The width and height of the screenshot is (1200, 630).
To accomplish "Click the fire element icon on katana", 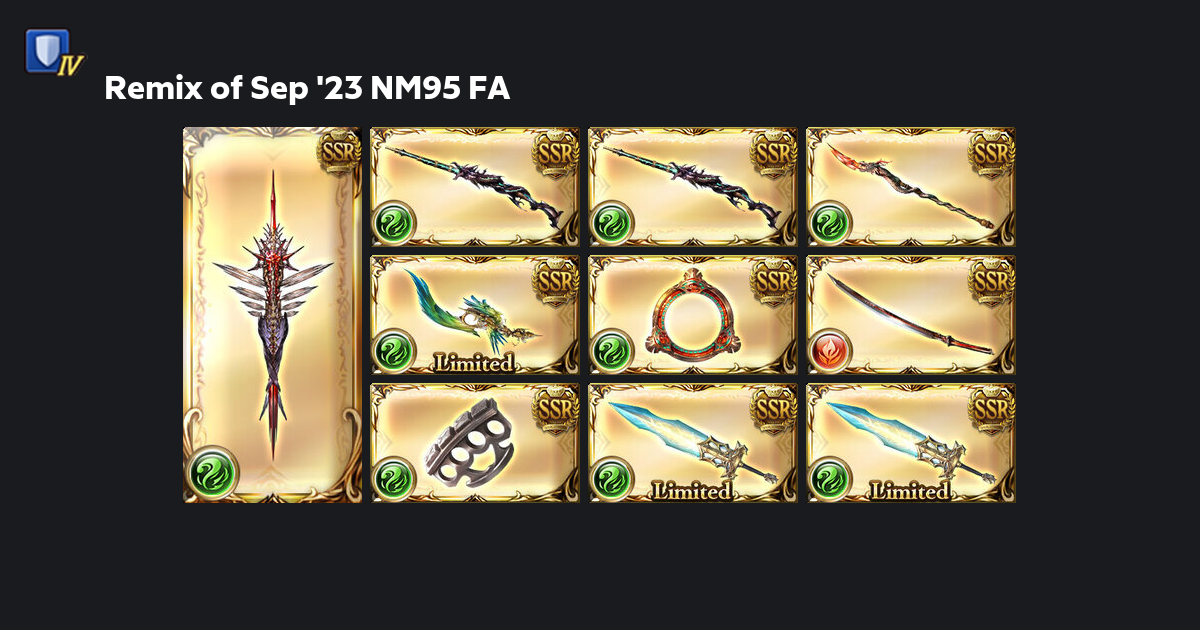I will [x=830, y=351].
